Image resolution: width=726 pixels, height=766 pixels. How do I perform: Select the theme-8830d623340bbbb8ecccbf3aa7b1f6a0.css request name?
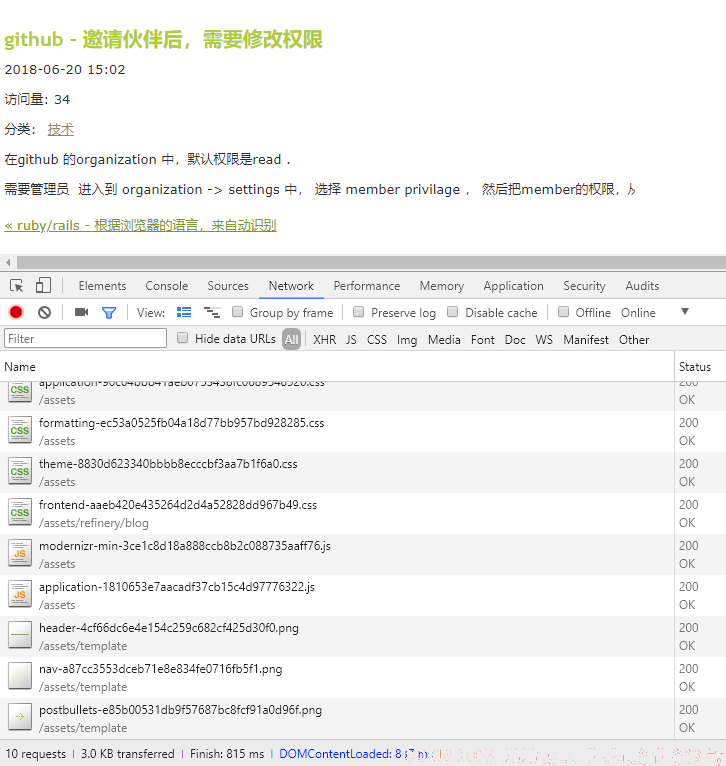[x=168, y=464]
